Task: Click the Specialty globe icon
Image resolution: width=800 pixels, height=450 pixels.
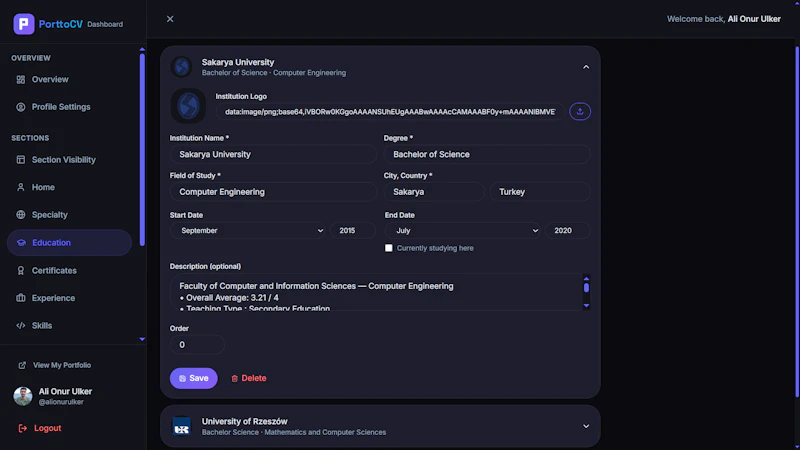Action: (x=20, y=215)
